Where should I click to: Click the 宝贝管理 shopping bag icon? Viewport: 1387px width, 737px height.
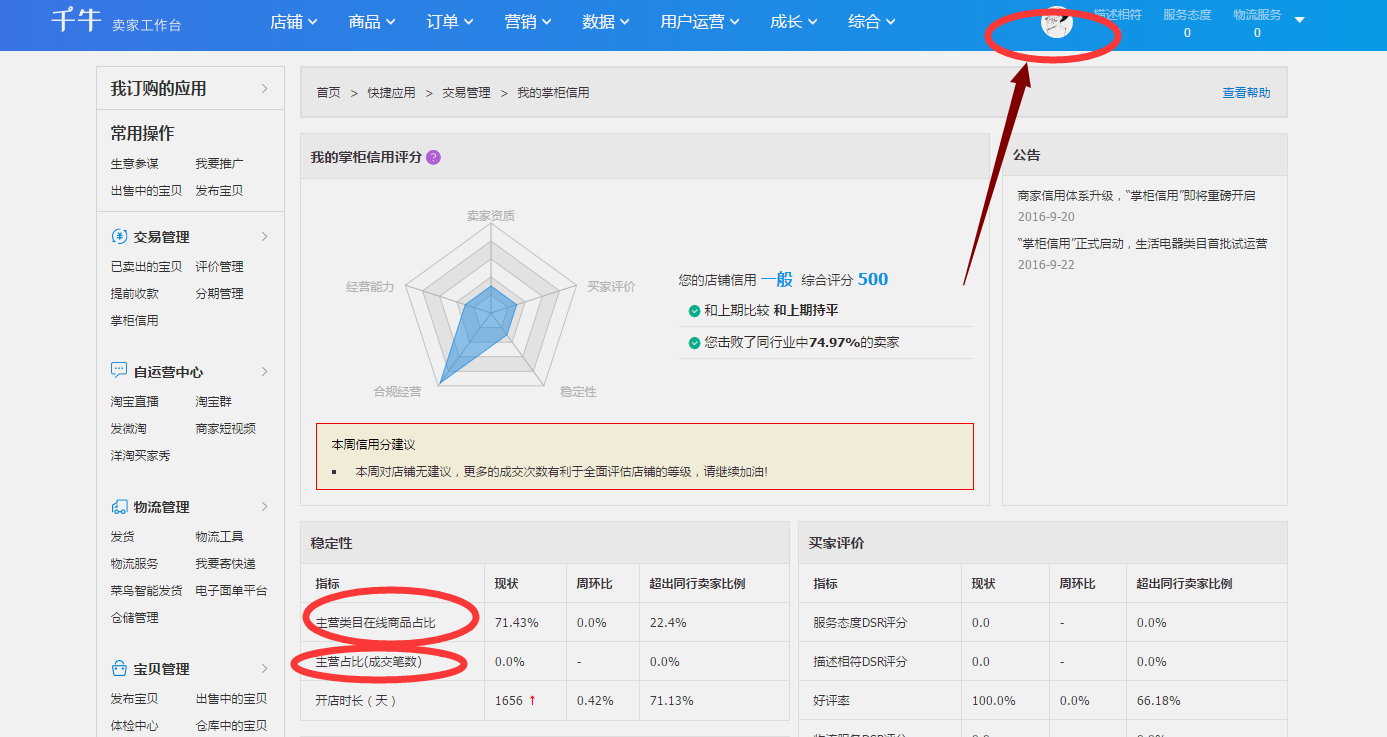(119, 669)
